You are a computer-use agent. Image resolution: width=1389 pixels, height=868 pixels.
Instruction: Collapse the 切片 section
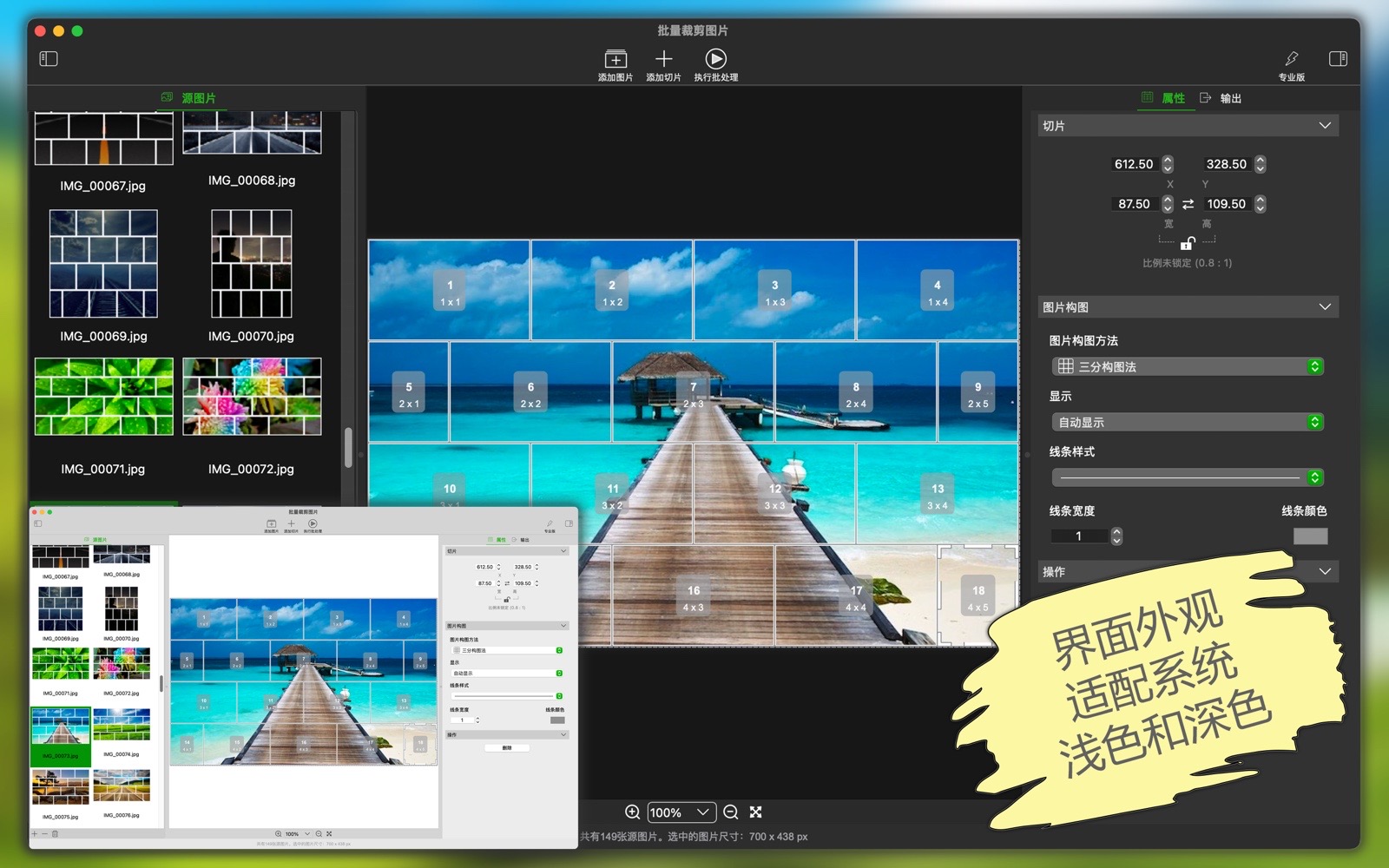click(1325, 126)
